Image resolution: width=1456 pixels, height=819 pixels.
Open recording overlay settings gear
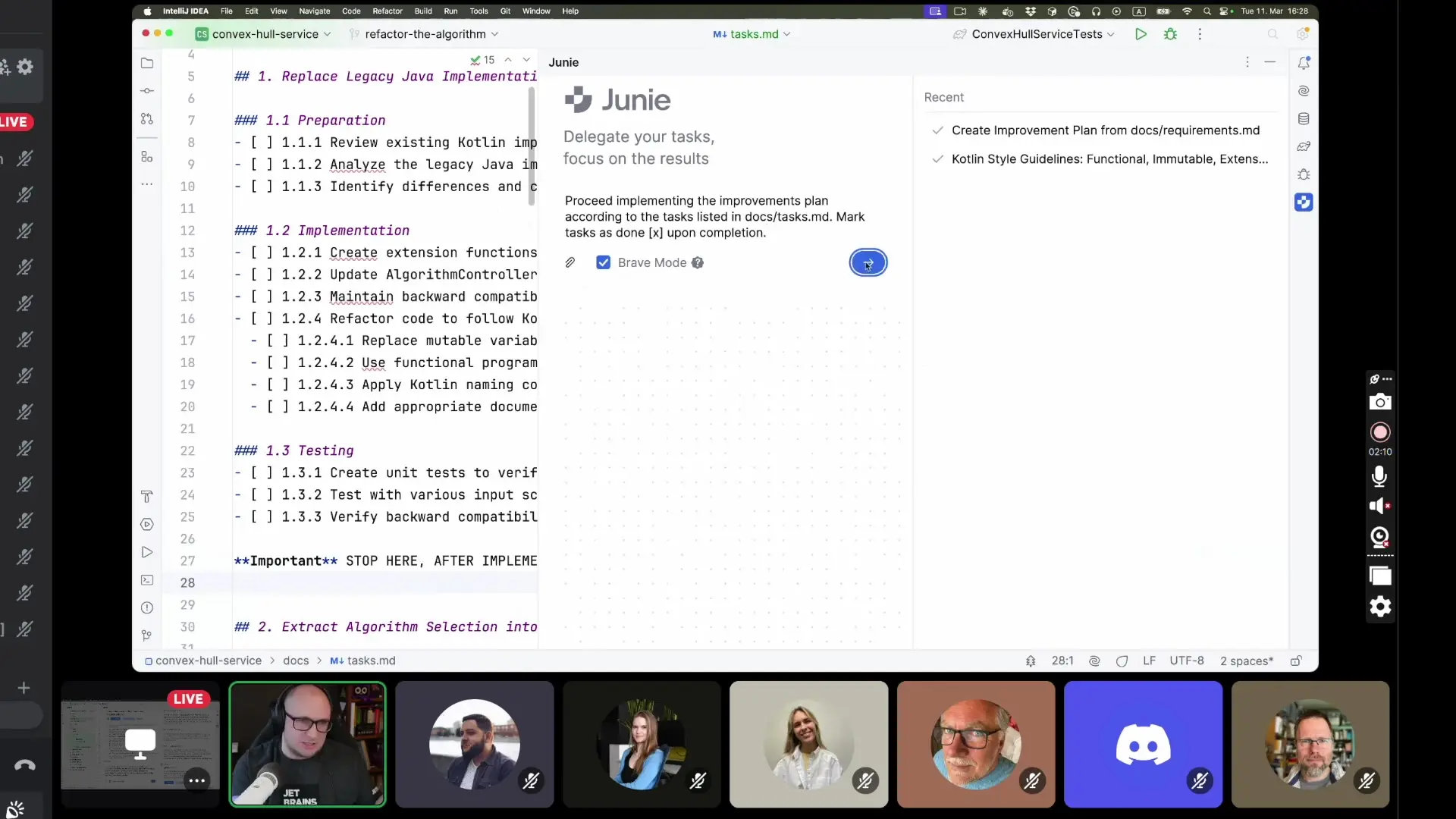pos(1379,607)
